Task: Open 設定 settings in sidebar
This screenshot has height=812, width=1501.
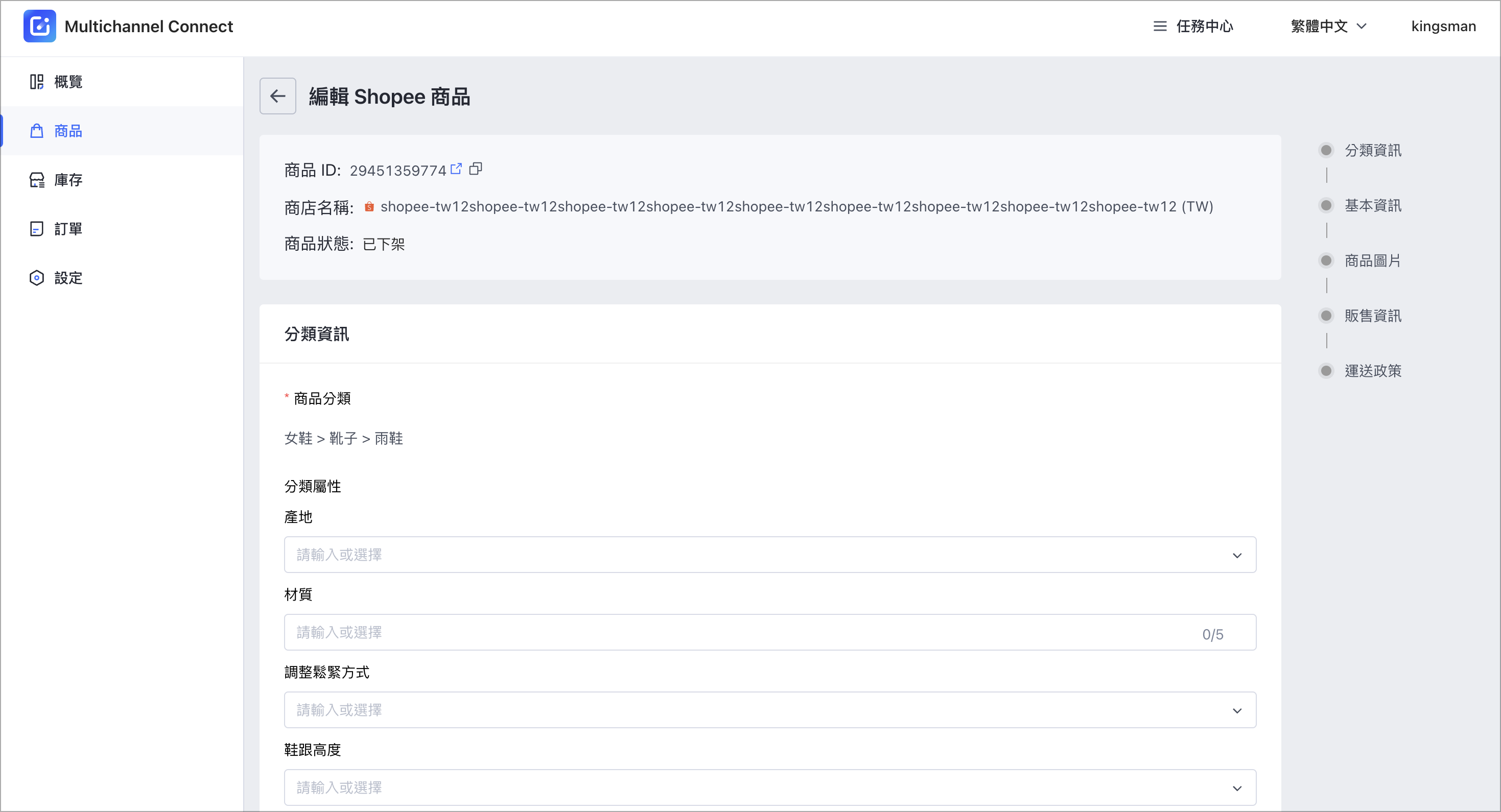Action: coord(122,277)
